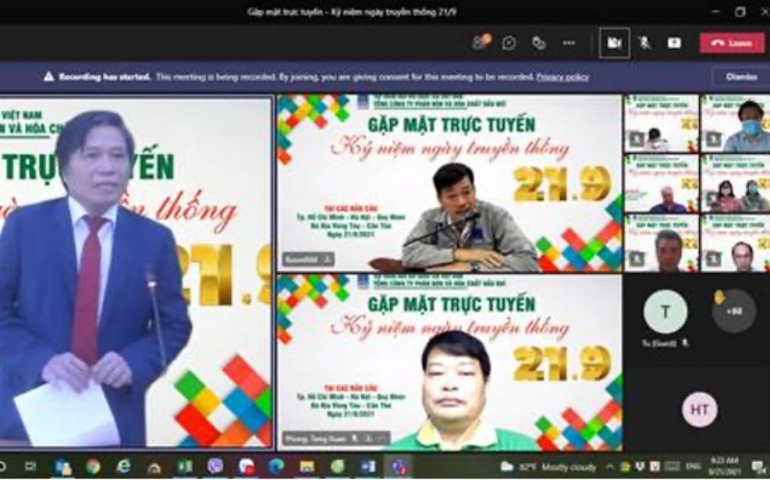This screenshot has width=770, height=480.
Task: Open Microsoft Edge from the taskbar
Action: coord(276,466)
